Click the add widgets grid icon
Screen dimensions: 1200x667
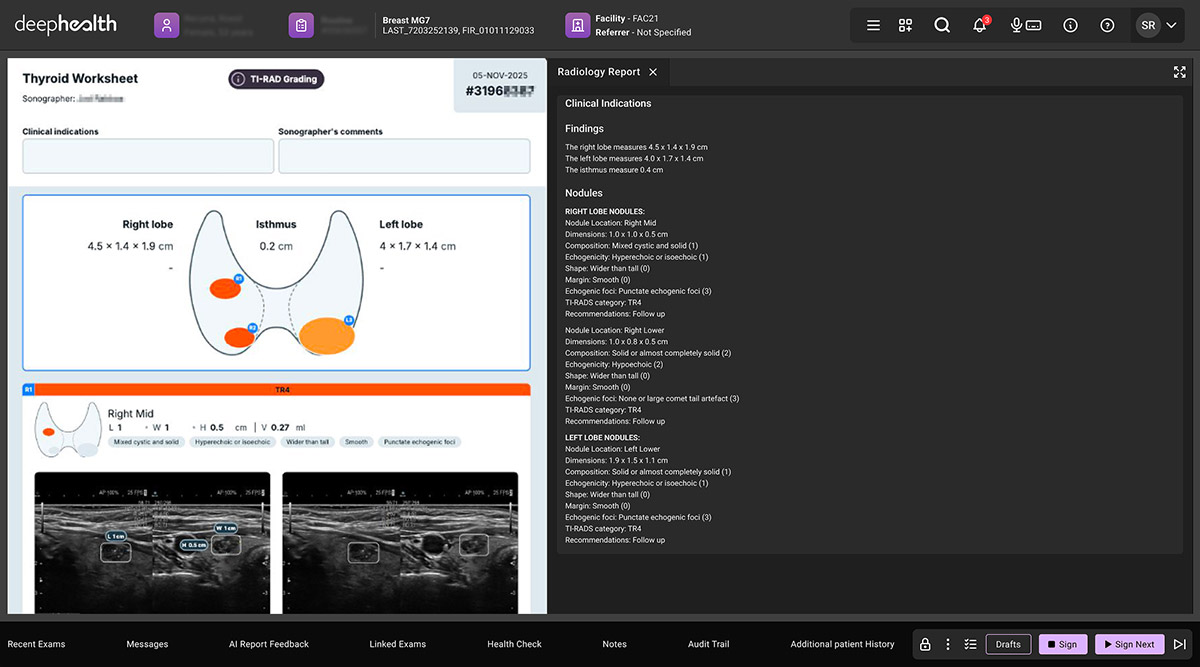[906, 25]
